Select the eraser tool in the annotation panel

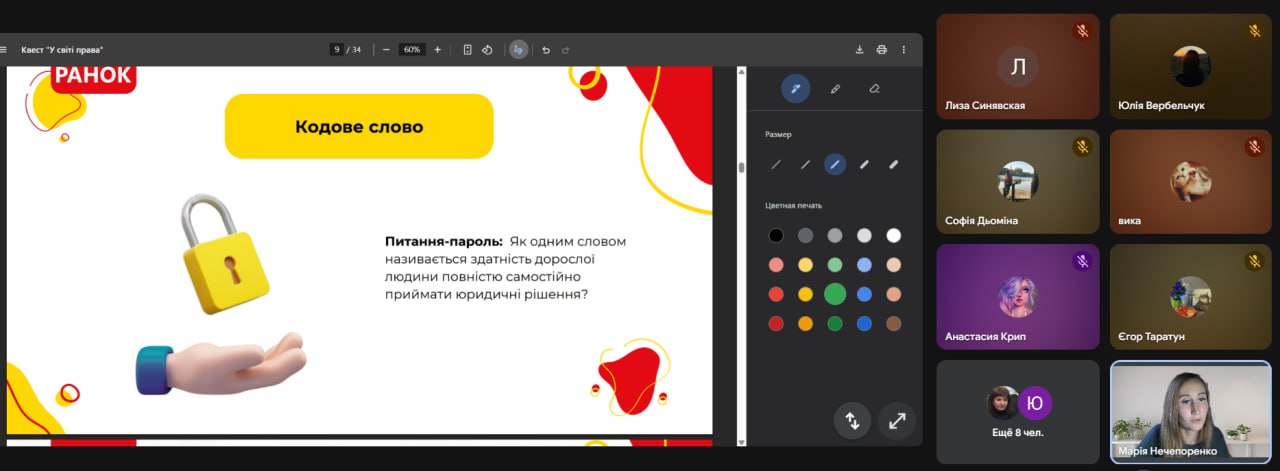(x=874, y=89)
